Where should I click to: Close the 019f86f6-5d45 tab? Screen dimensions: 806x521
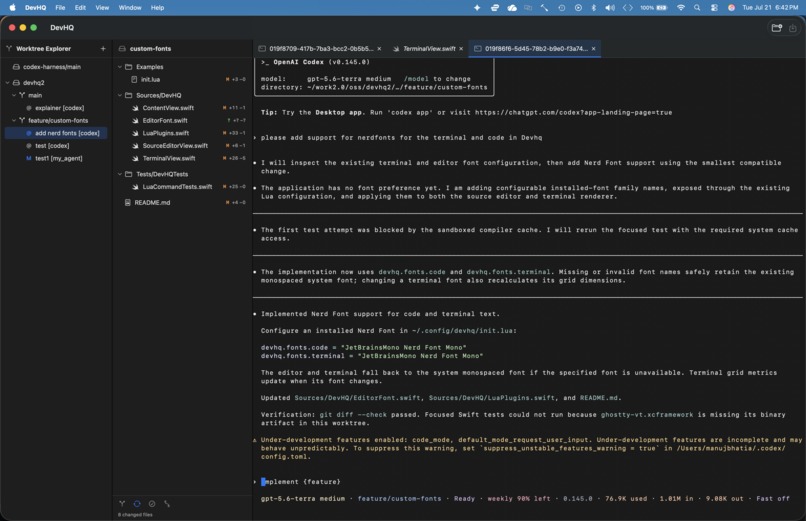coord(593,48)
